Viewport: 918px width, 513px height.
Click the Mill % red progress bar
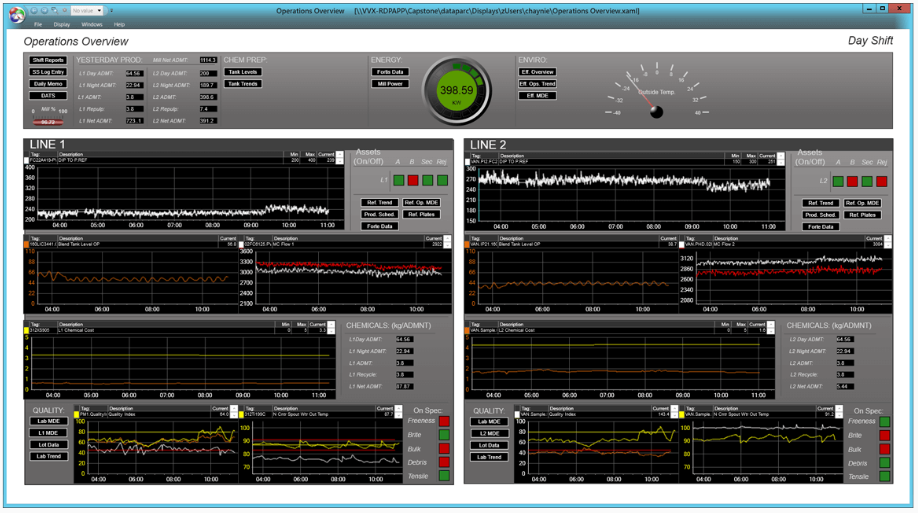point(48,122)
